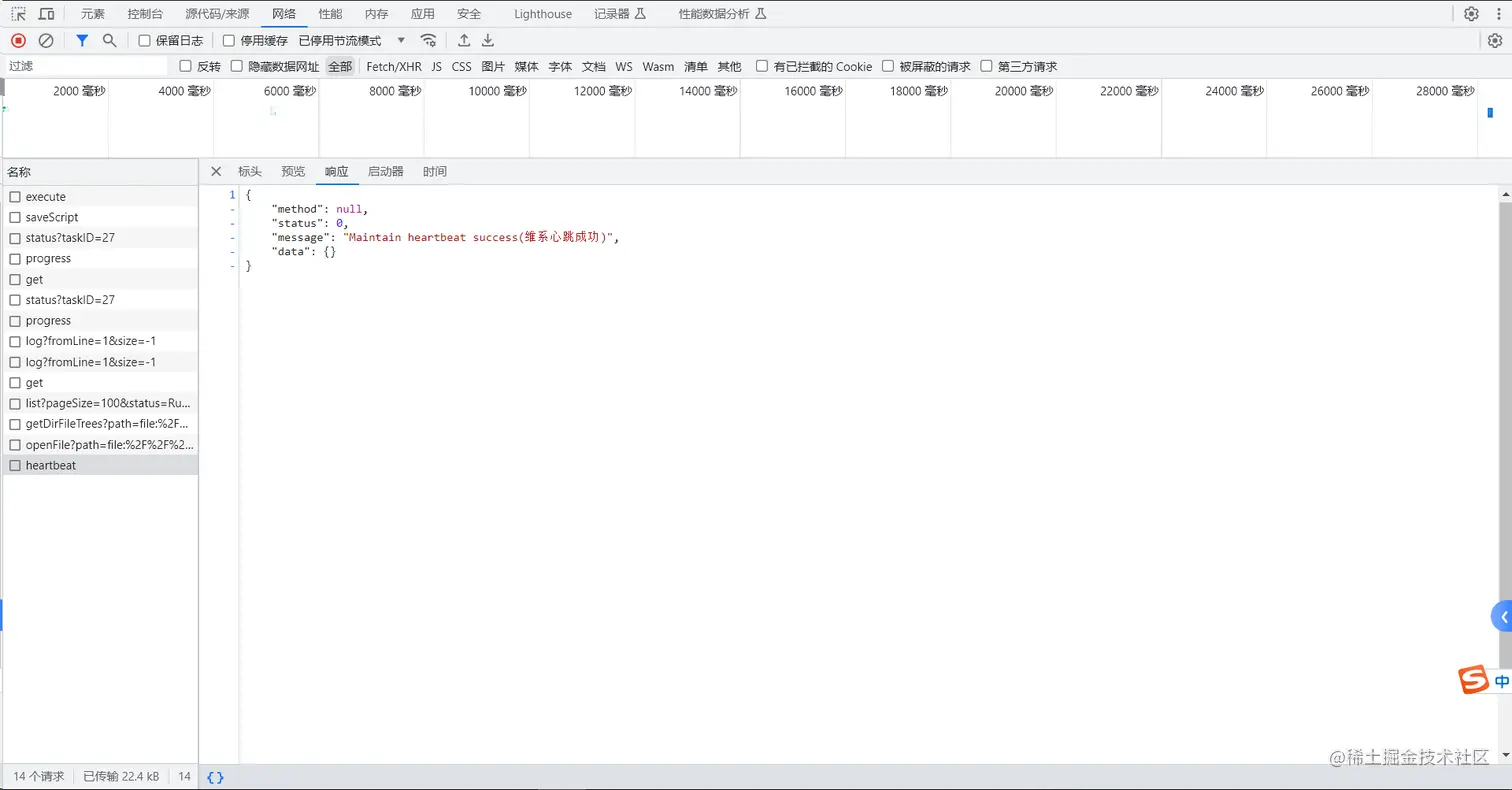Click the blue side chevron button

coord(1502,617)
